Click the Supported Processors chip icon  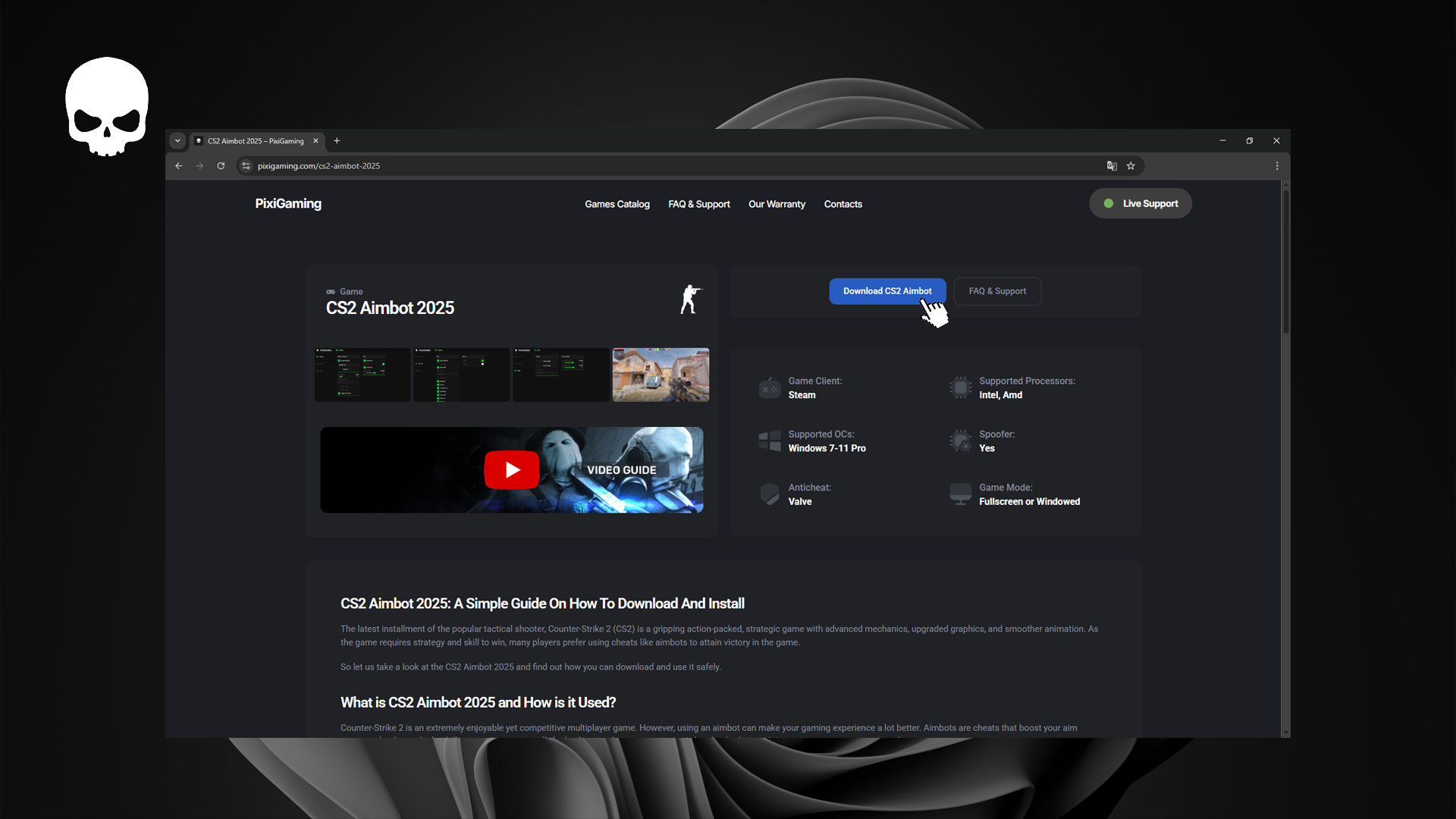[x=960, y=388]
